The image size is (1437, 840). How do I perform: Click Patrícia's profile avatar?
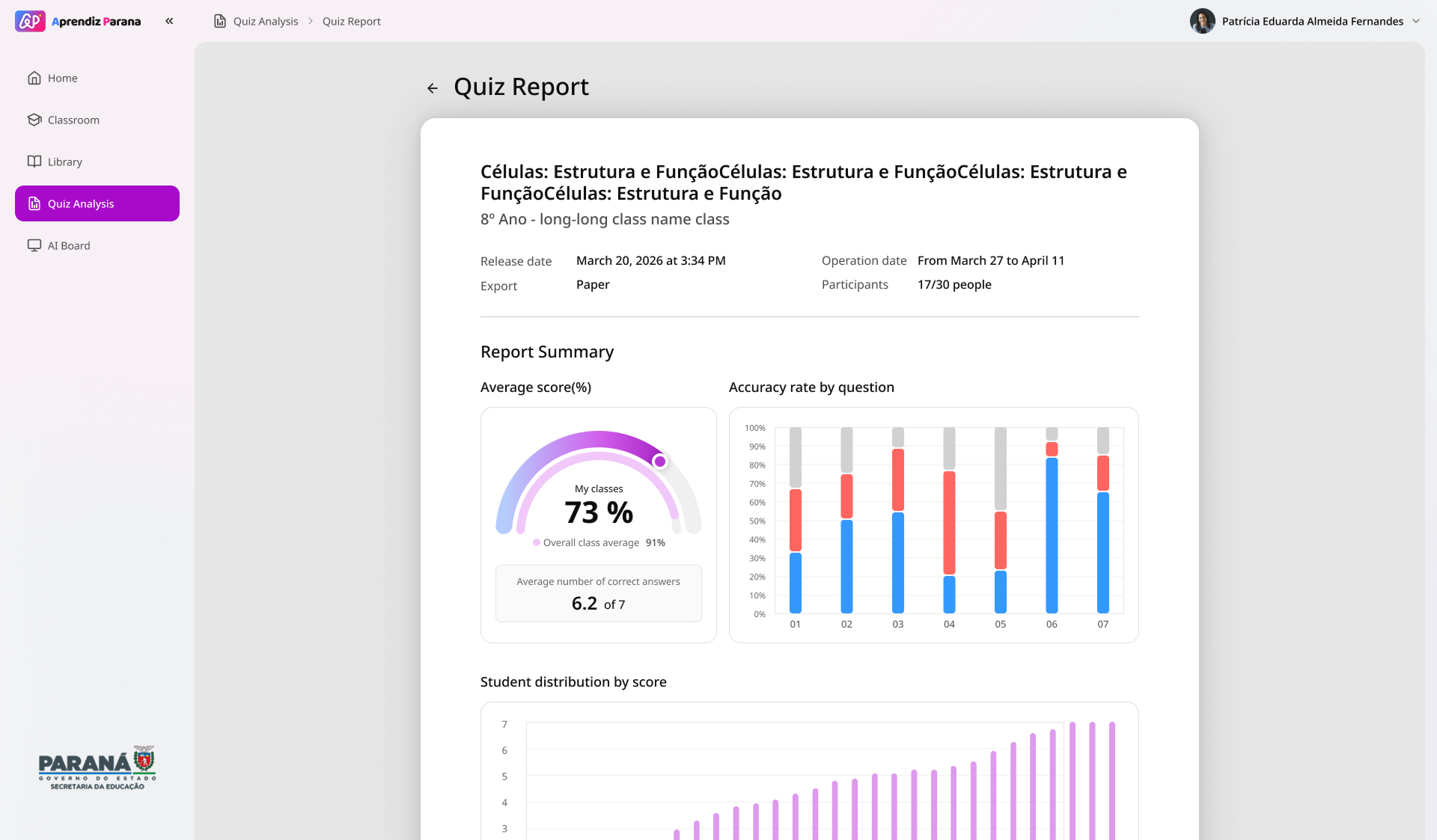click(1202, 21)
